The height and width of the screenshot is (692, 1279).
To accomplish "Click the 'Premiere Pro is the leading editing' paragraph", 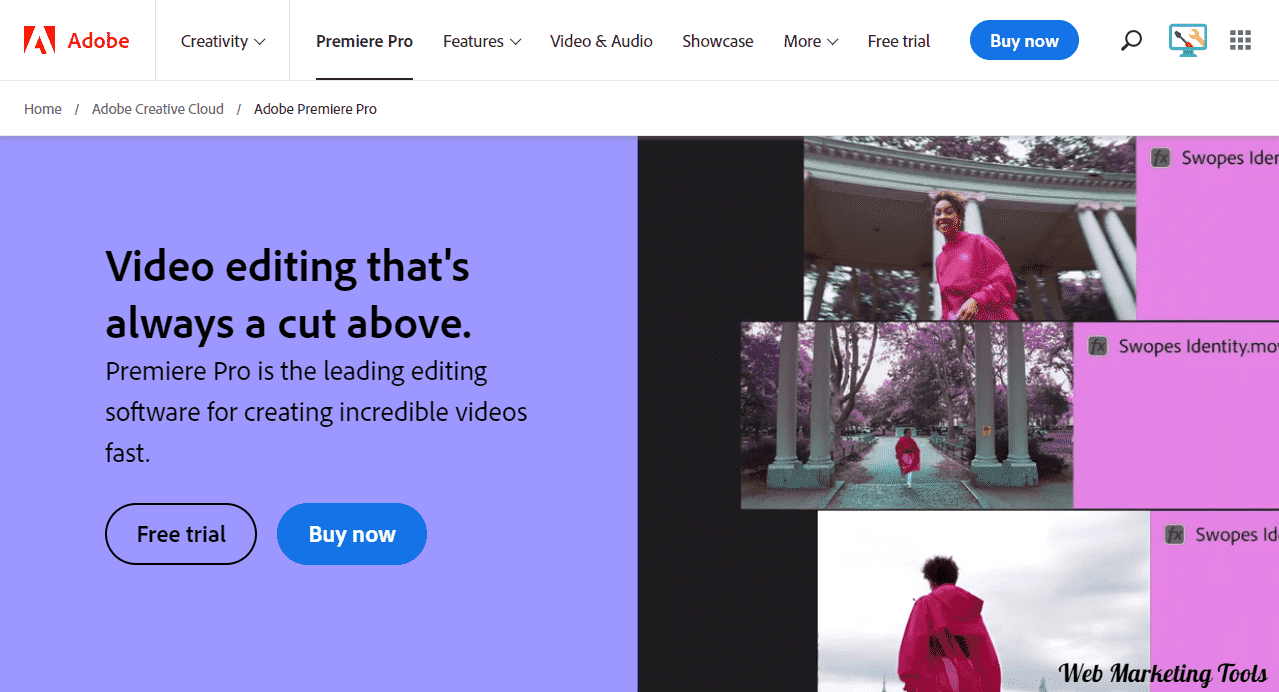I will point(316,412).
